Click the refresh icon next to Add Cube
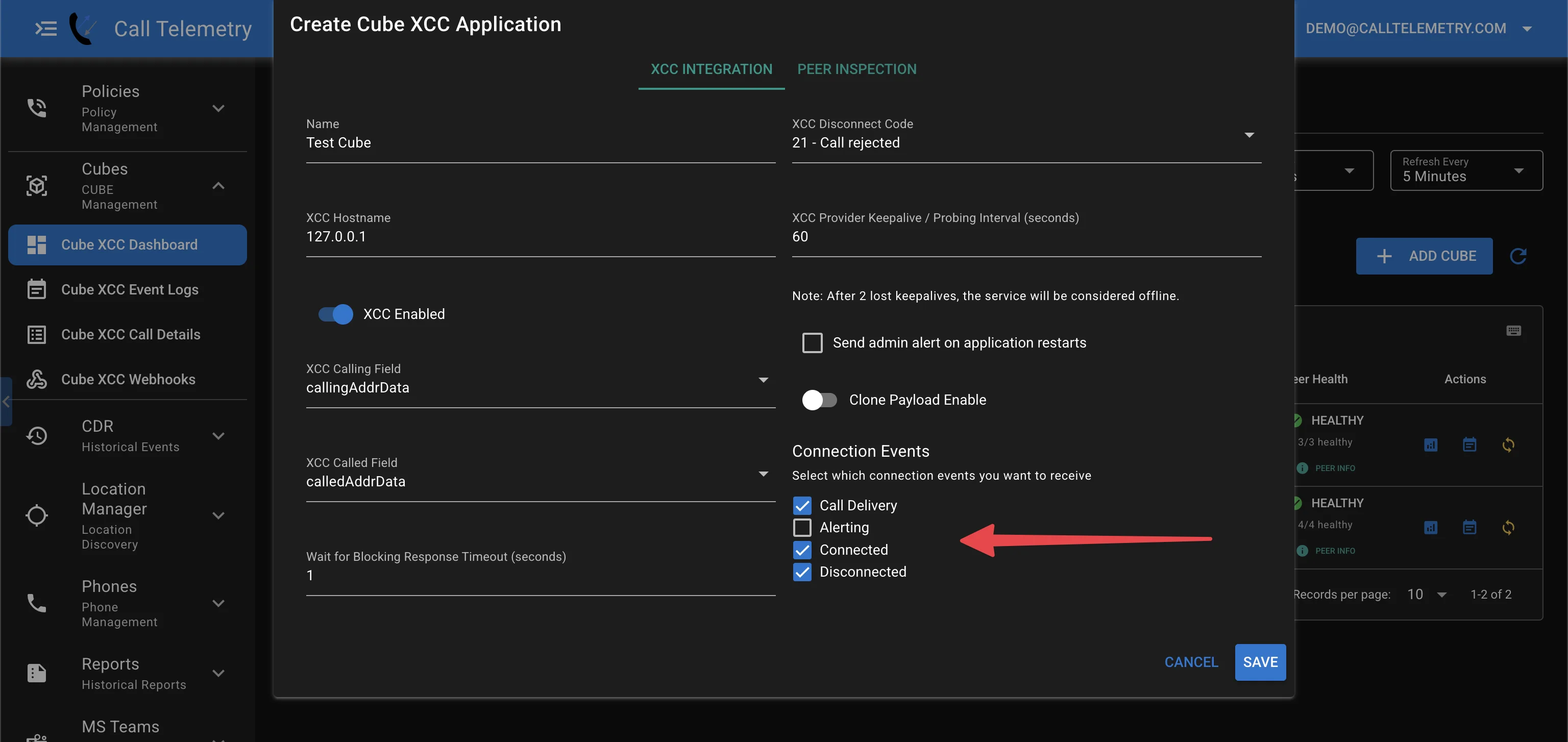Image resolution: width=1568 pixels, height=742 pixels. tap(1518, 256)
